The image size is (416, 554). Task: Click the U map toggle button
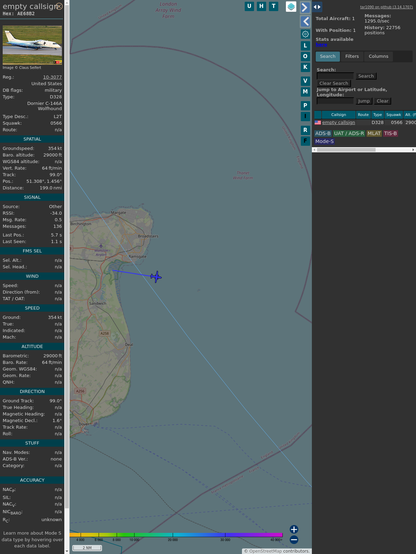point(249,6)
